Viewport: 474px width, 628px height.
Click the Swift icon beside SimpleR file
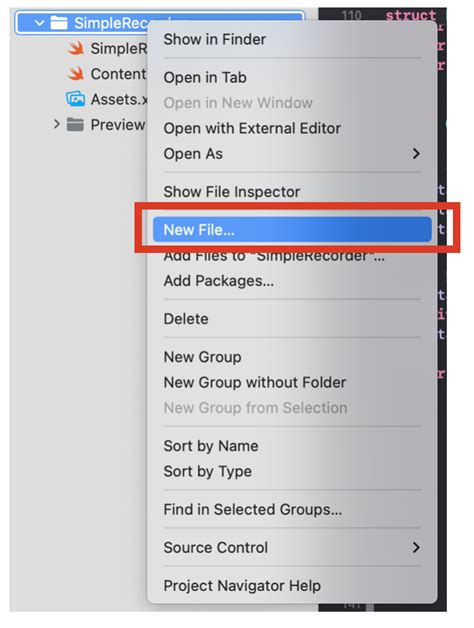(x=75, y=48)
